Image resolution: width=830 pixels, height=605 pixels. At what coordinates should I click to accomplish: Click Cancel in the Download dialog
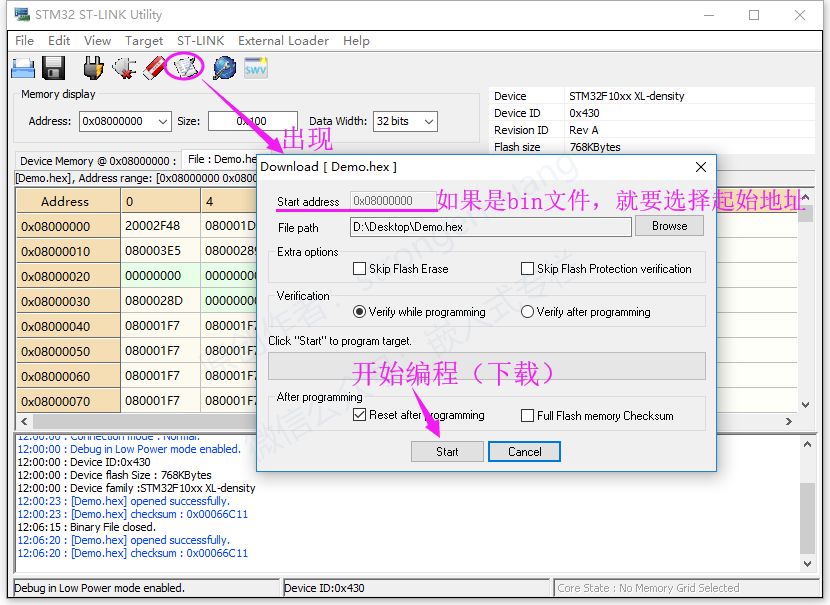click(x=525, y=452)
